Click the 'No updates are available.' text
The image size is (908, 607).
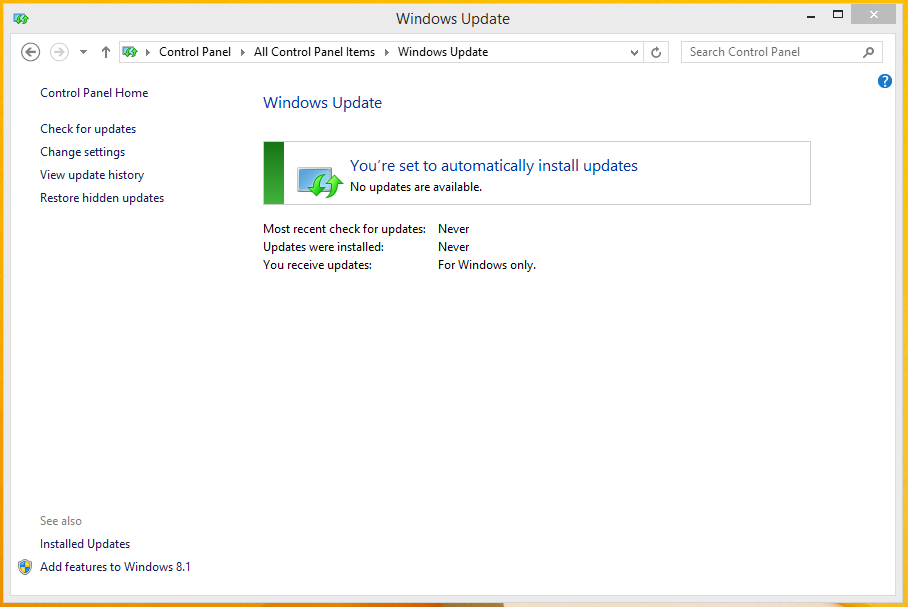point(416,187)
